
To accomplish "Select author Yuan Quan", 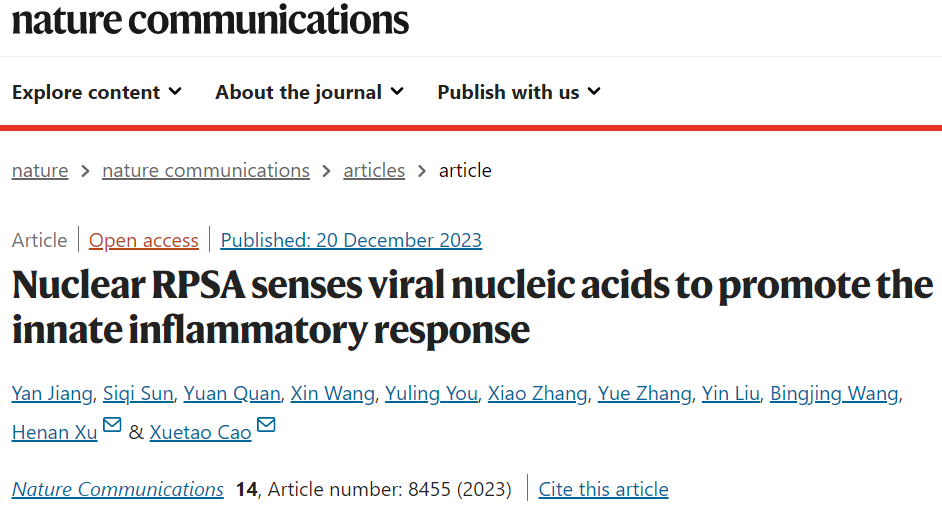I will click(232, 393).
